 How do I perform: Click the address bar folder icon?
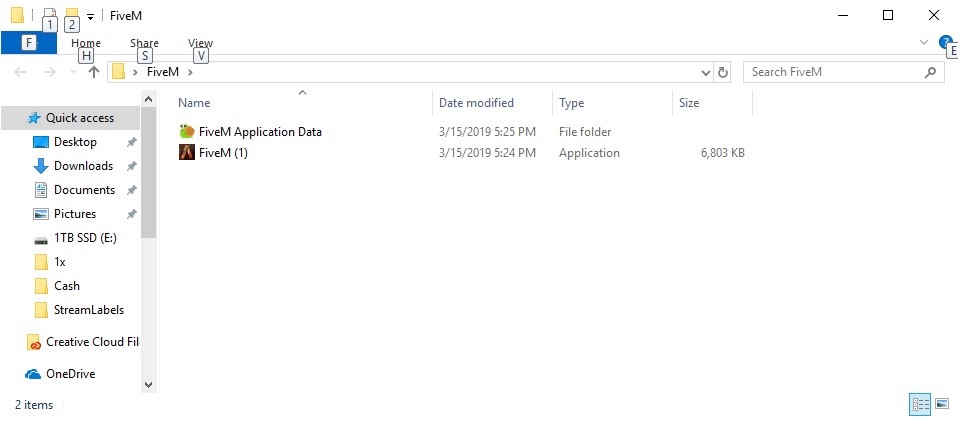coord(119,72)
